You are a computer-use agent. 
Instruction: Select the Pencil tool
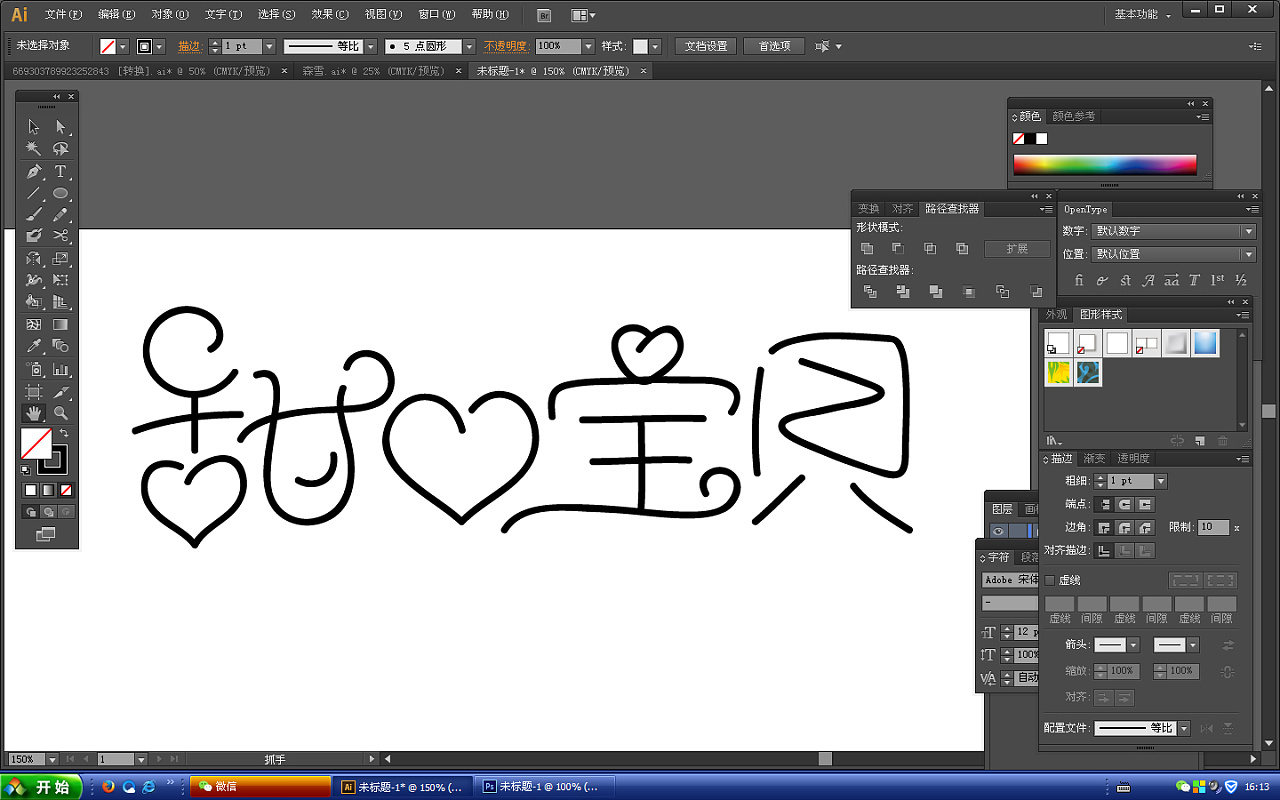tap(61, 215)
